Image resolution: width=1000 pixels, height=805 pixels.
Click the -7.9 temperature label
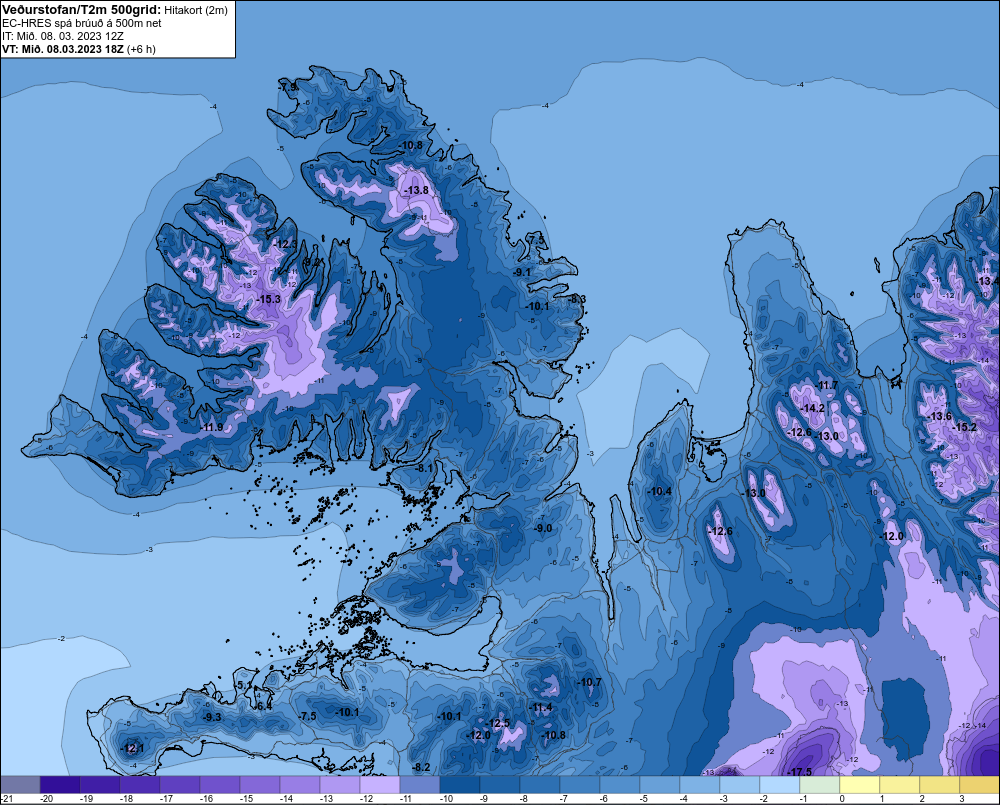(288, 87)
